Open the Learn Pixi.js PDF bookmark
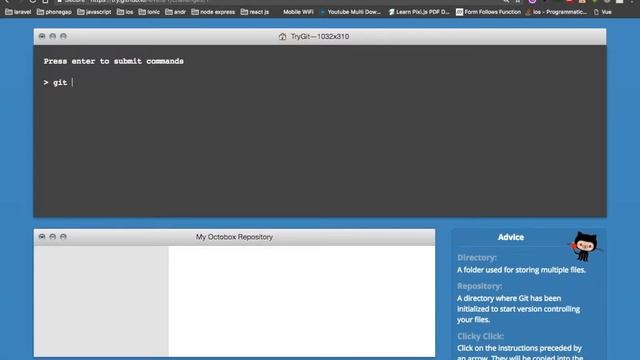The width and height of the screenshot is (640, 360). (419, 12)
